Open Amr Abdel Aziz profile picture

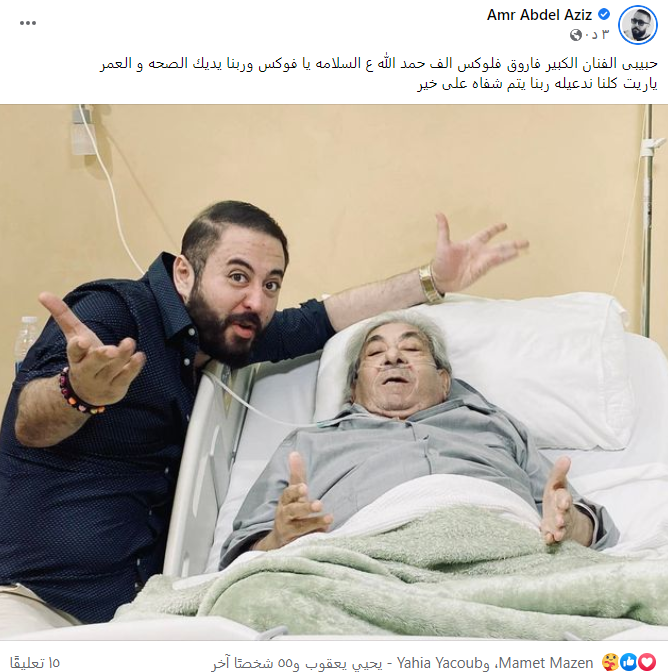click(x=638, y=25)
